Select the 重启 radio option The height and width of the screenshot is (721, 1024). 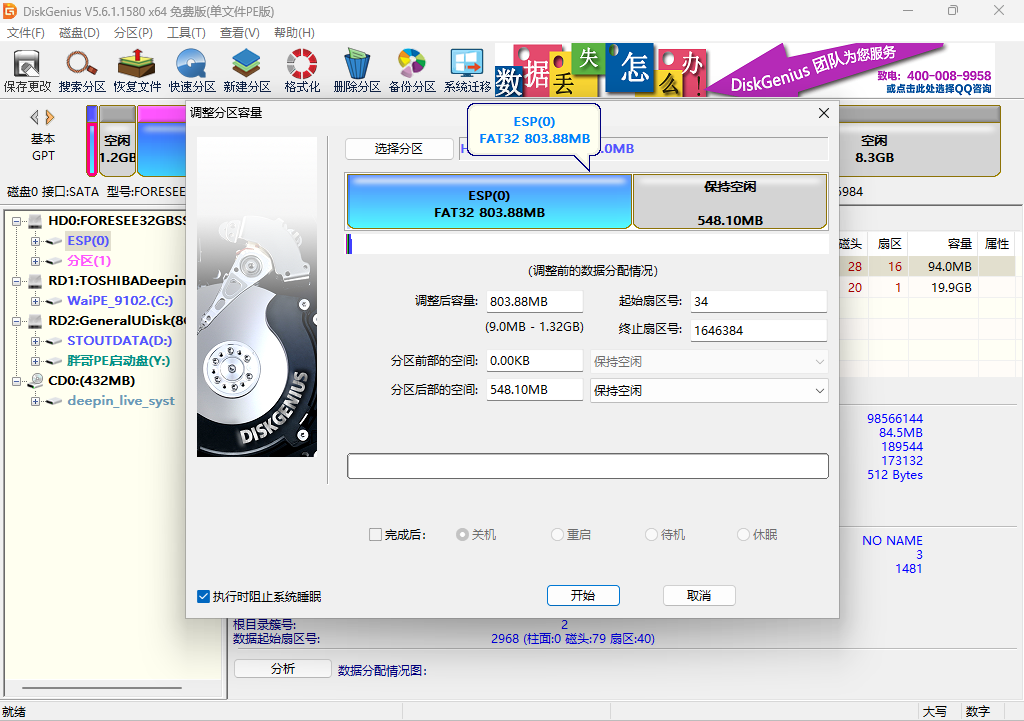coord(557,535)
